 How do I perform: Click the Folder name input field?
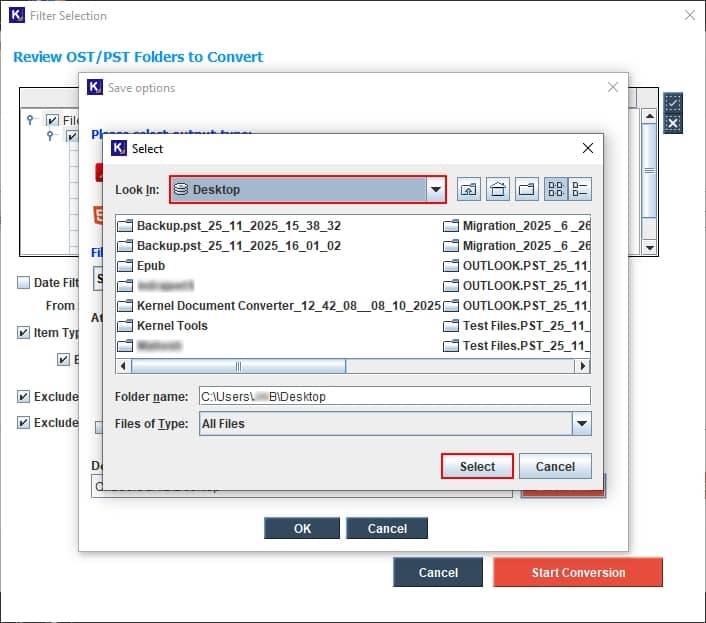(x=394, y=396)
